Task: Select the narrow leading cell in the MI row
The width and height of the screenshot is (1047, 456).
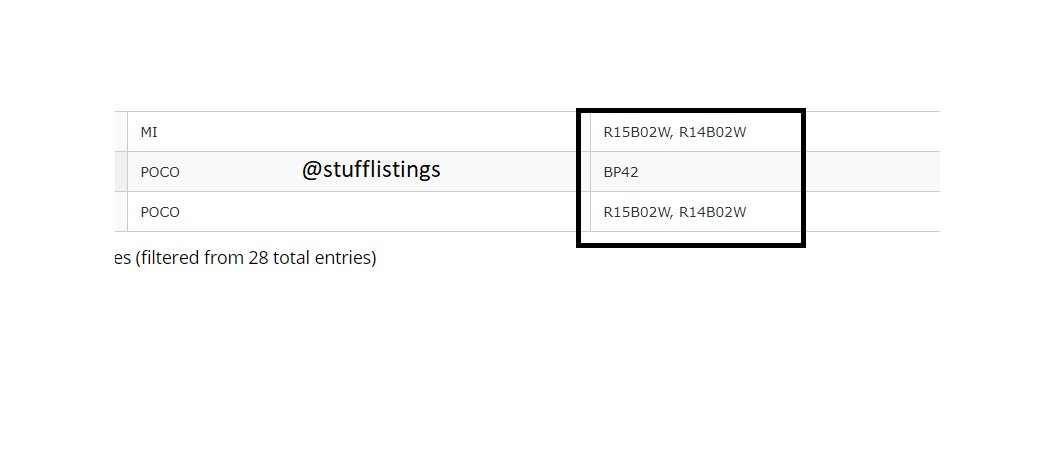Action: (x=120, y=132)
